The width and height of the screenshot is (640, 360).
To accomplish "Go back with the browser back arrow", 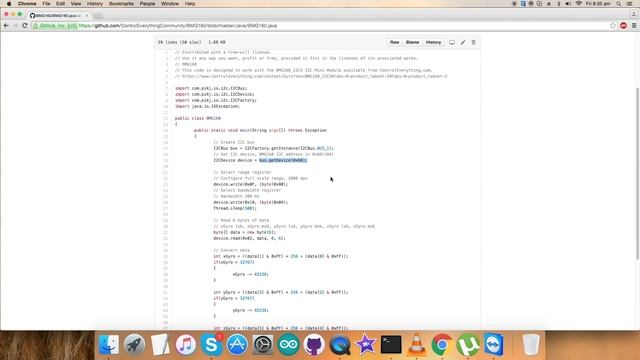I will tap(6, 26).
